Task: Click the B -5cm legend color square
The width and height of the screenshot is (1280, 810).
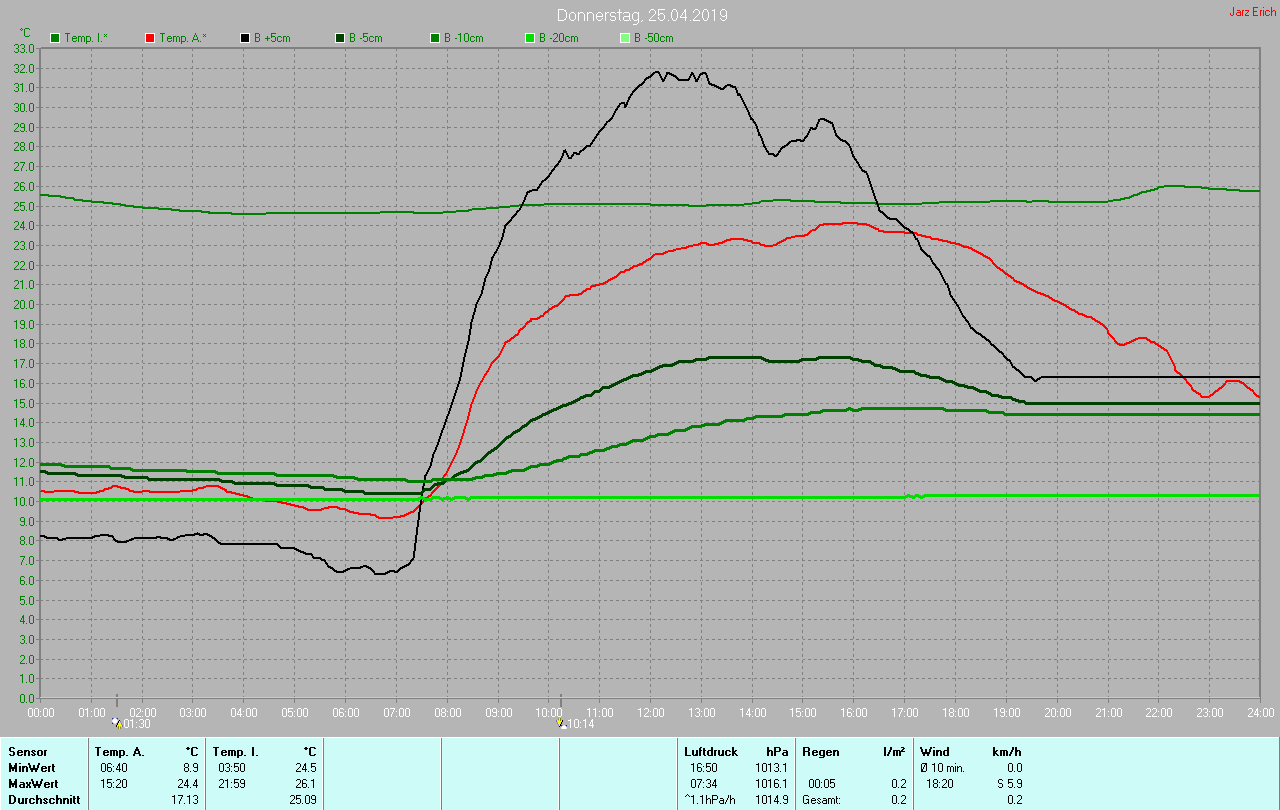Action: (340, 38)
